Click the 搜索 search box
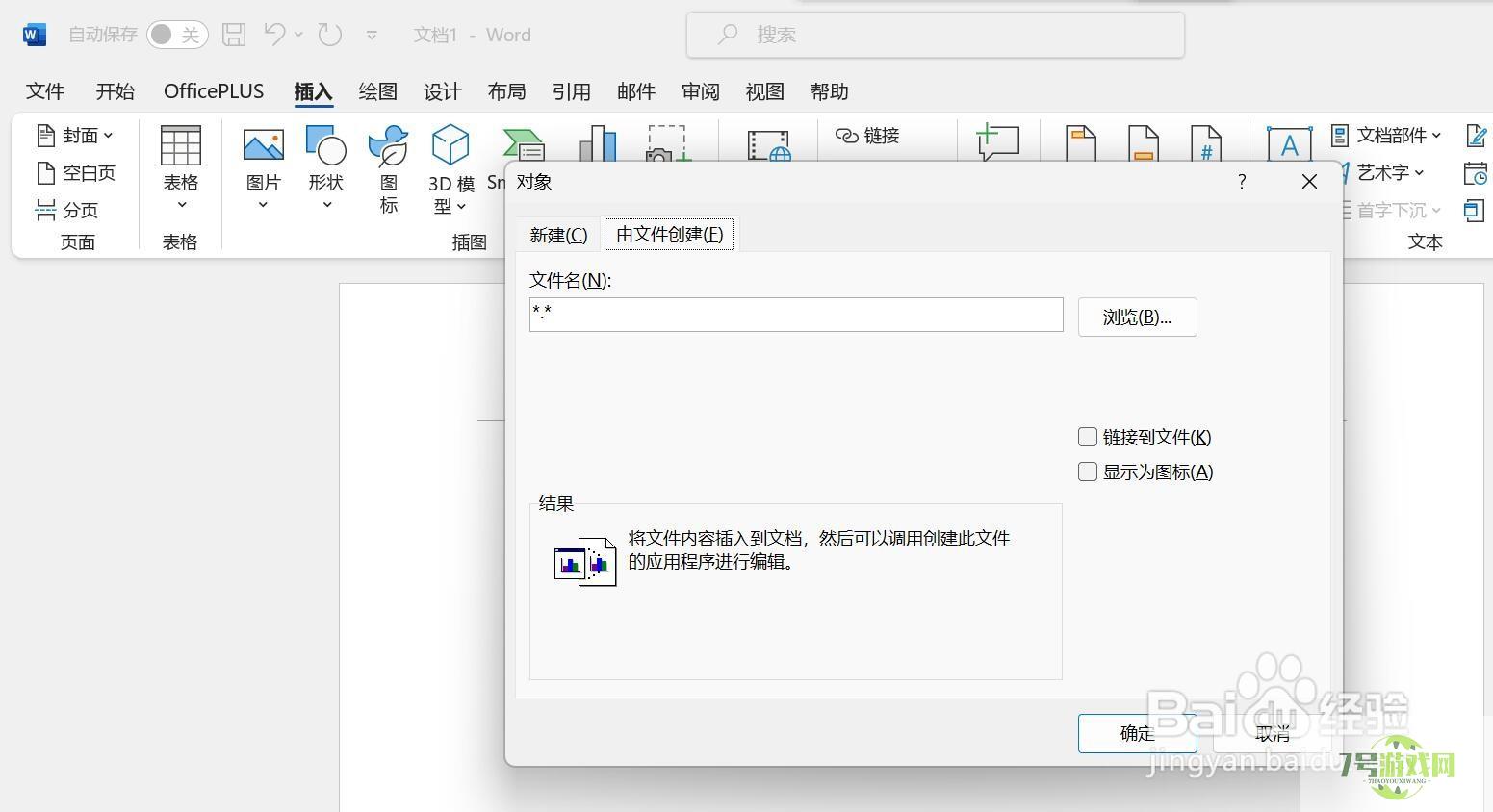 click(935, 35)
